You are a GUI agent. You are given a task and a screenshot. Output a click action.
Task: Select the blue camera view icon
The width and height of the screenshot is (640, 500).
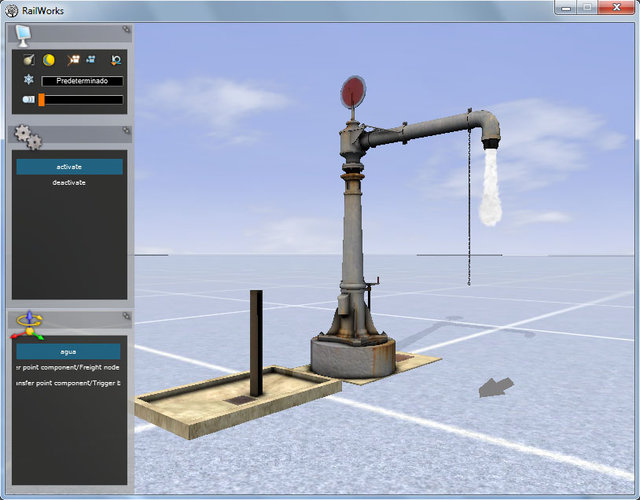pos(90,61)
